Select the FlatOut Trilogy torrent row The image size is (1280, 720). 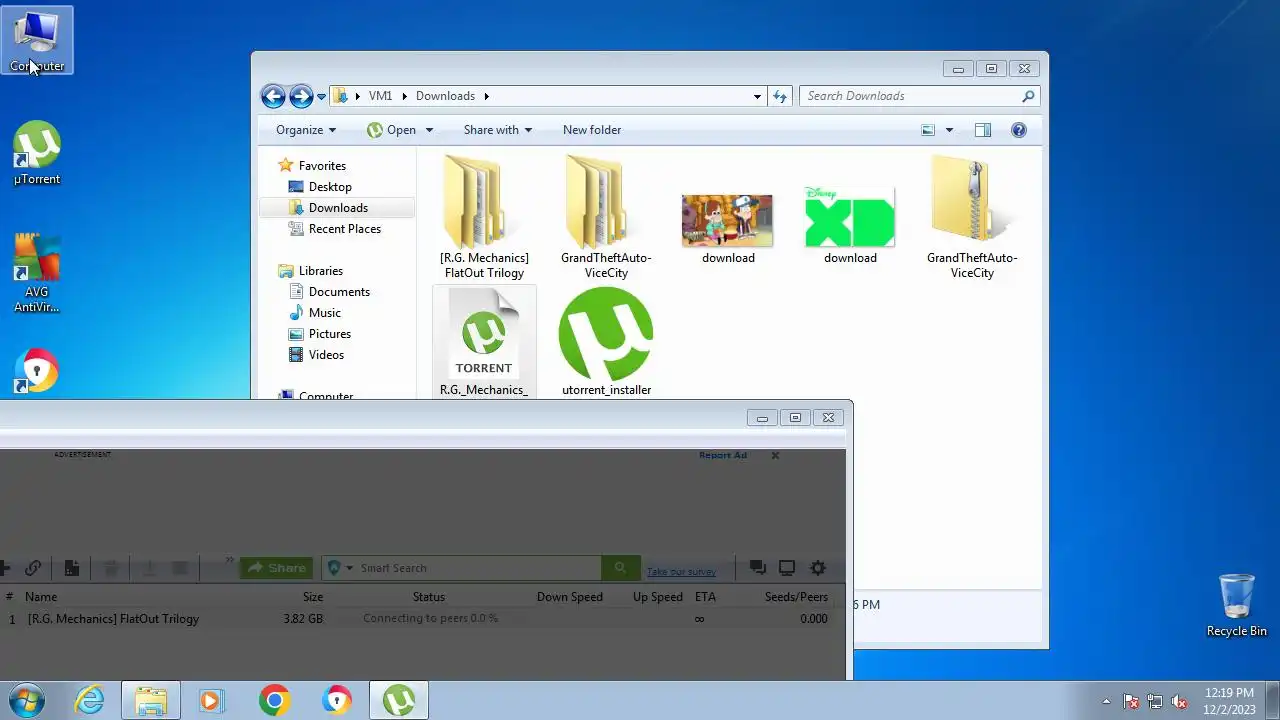coord(420,619)
